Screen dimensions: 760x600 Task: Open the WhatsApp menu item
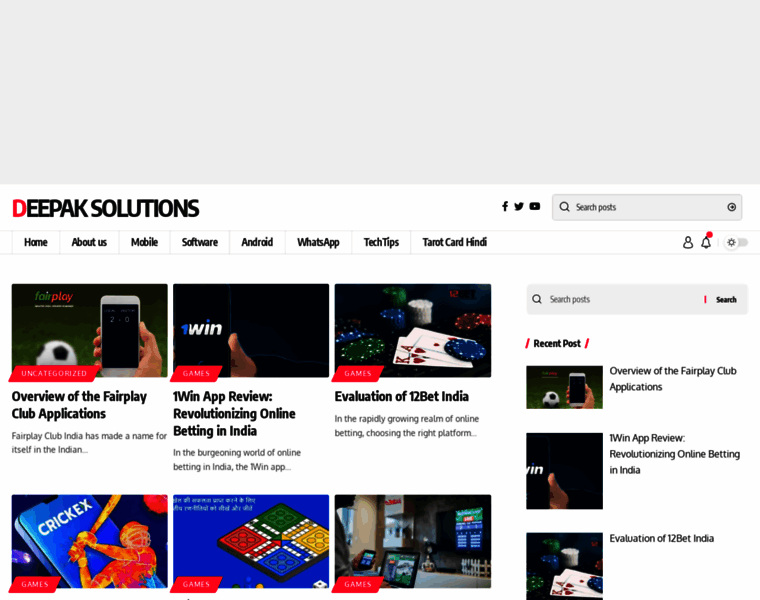pos(318,242)
